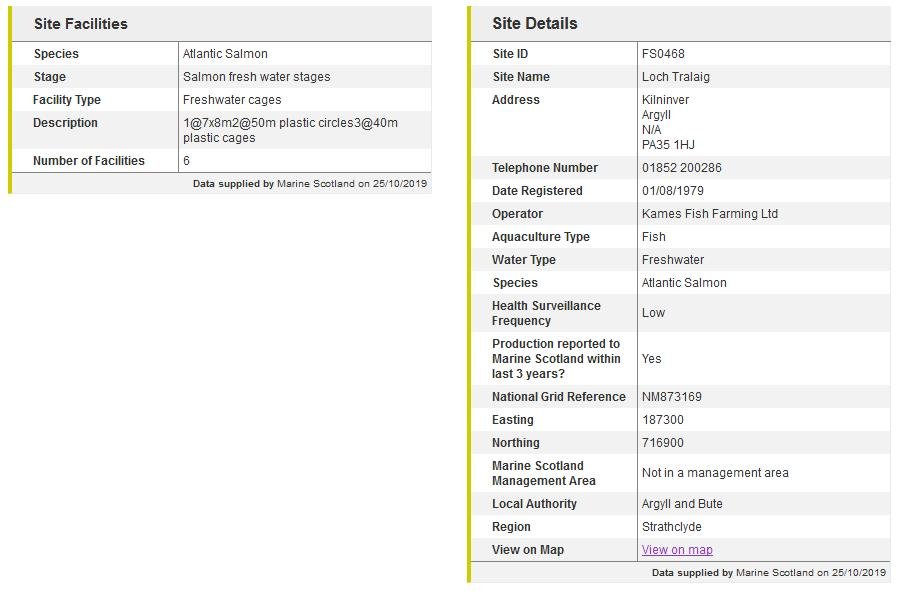Click the Site Facilities header
The height and width of the screenshot is (591, 897).
click(79, 23)
